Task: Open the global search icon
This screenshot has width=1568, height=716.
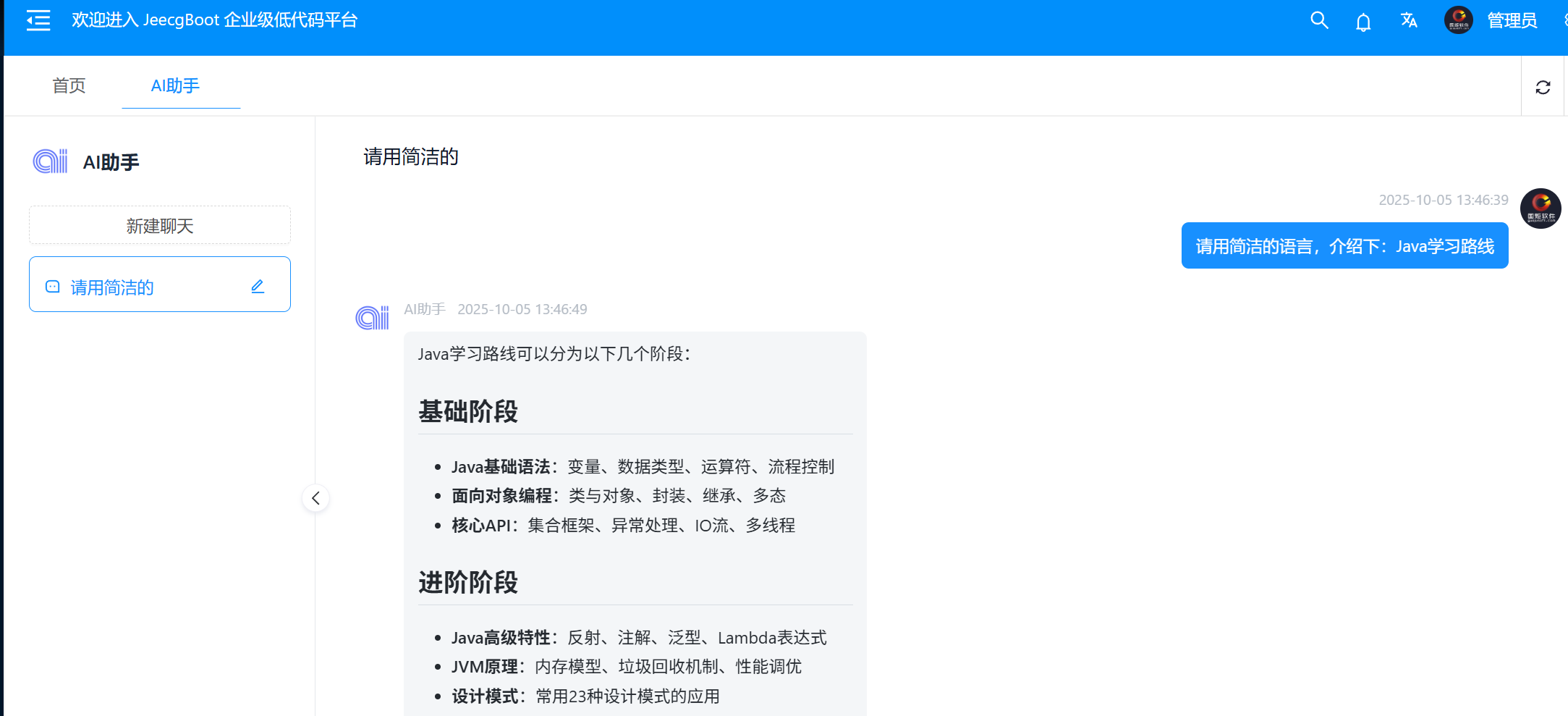Action: pos(1318,20)
